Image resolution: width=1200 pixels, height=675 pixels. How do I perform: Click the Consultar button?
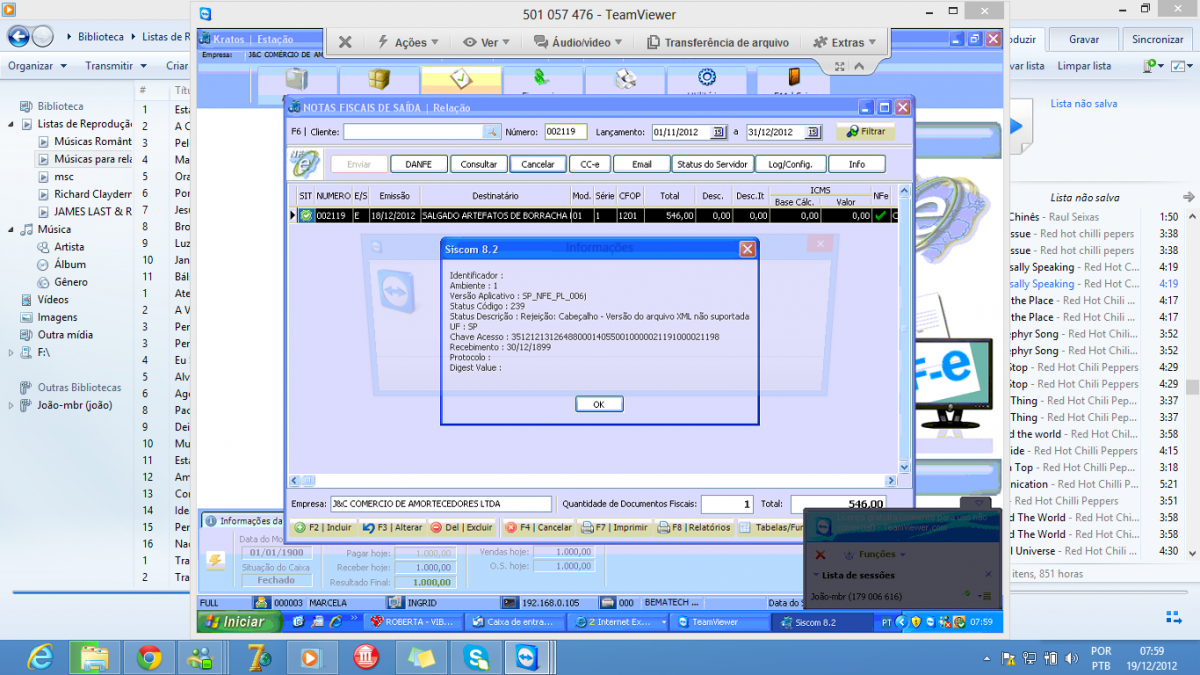[479, 164]
